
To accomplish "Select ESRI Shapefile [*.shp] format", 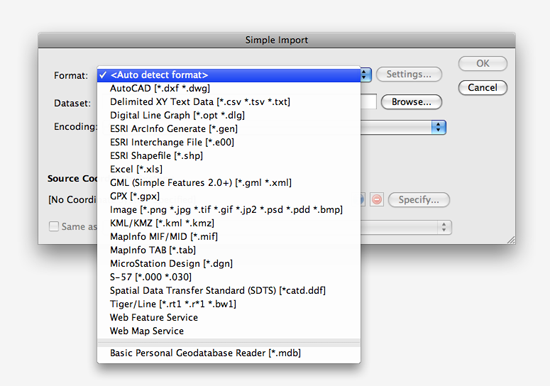I will (x=229, y=155).
